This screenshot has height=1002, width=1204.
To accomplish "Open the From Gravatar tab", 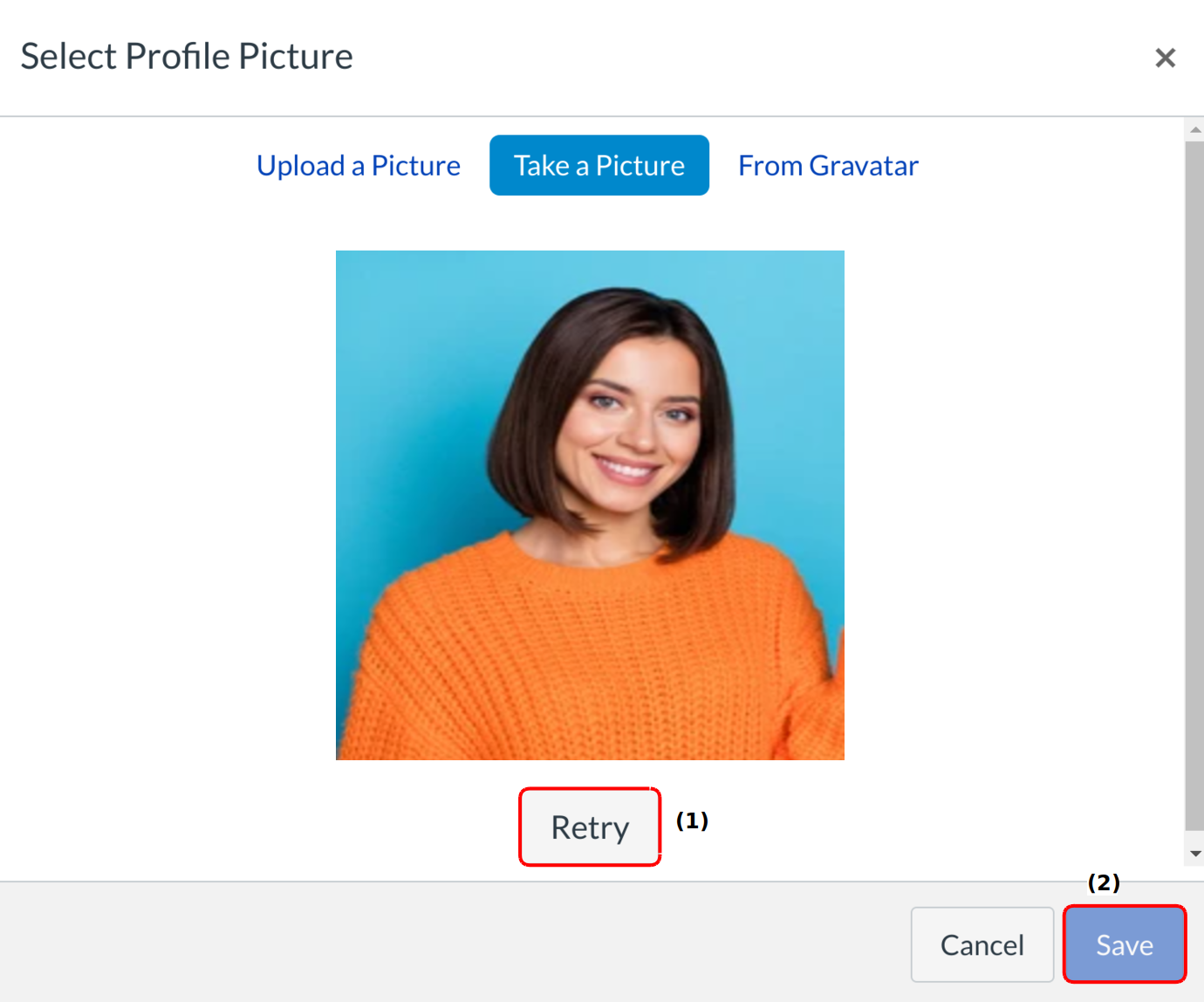I will pos(828,166).
